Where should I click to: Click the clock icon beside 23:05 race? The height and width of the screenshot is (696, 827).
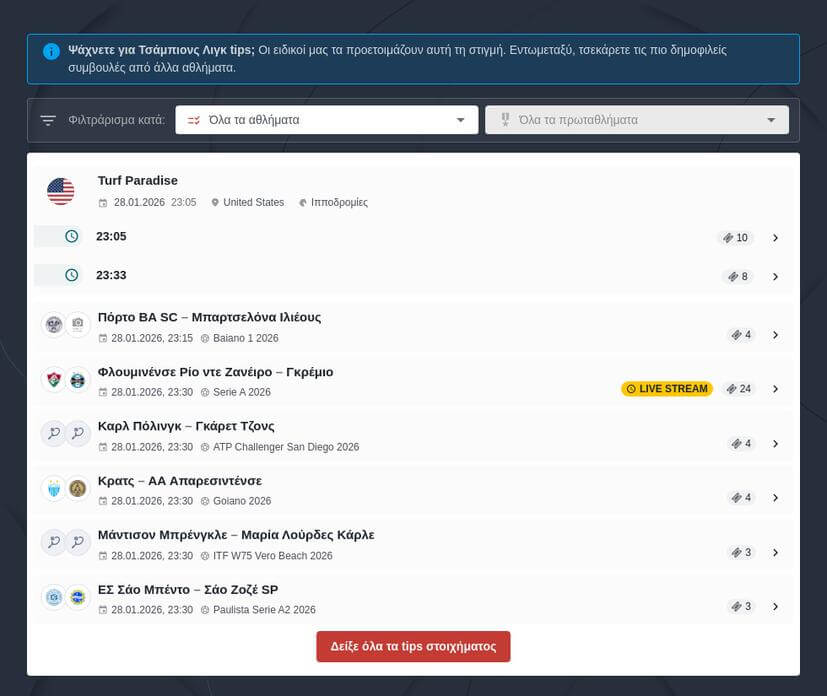tap(71, 237)
